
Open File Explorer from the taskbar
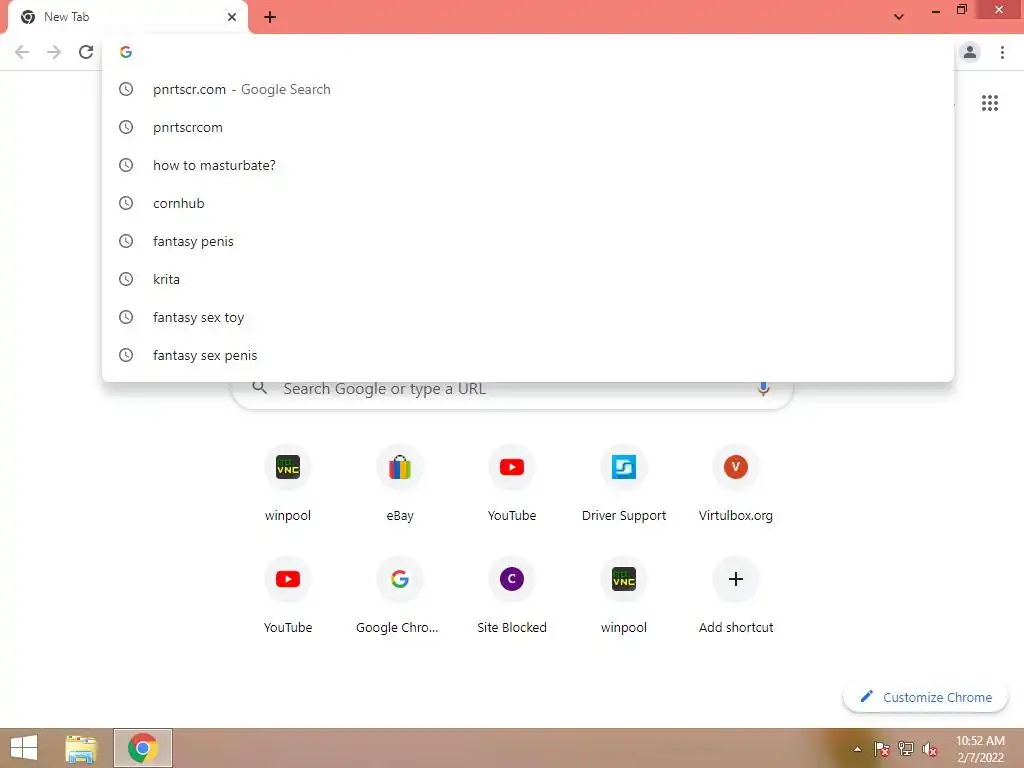pos(81,748)
